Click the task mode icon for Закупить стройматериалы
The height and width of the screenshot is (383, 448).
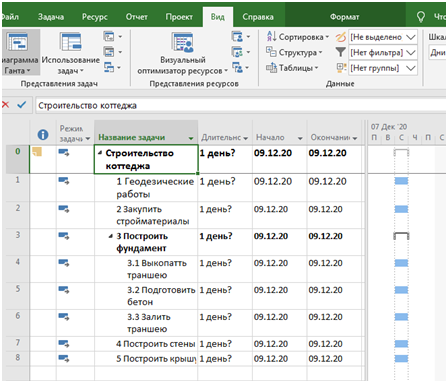coord(63,209)
